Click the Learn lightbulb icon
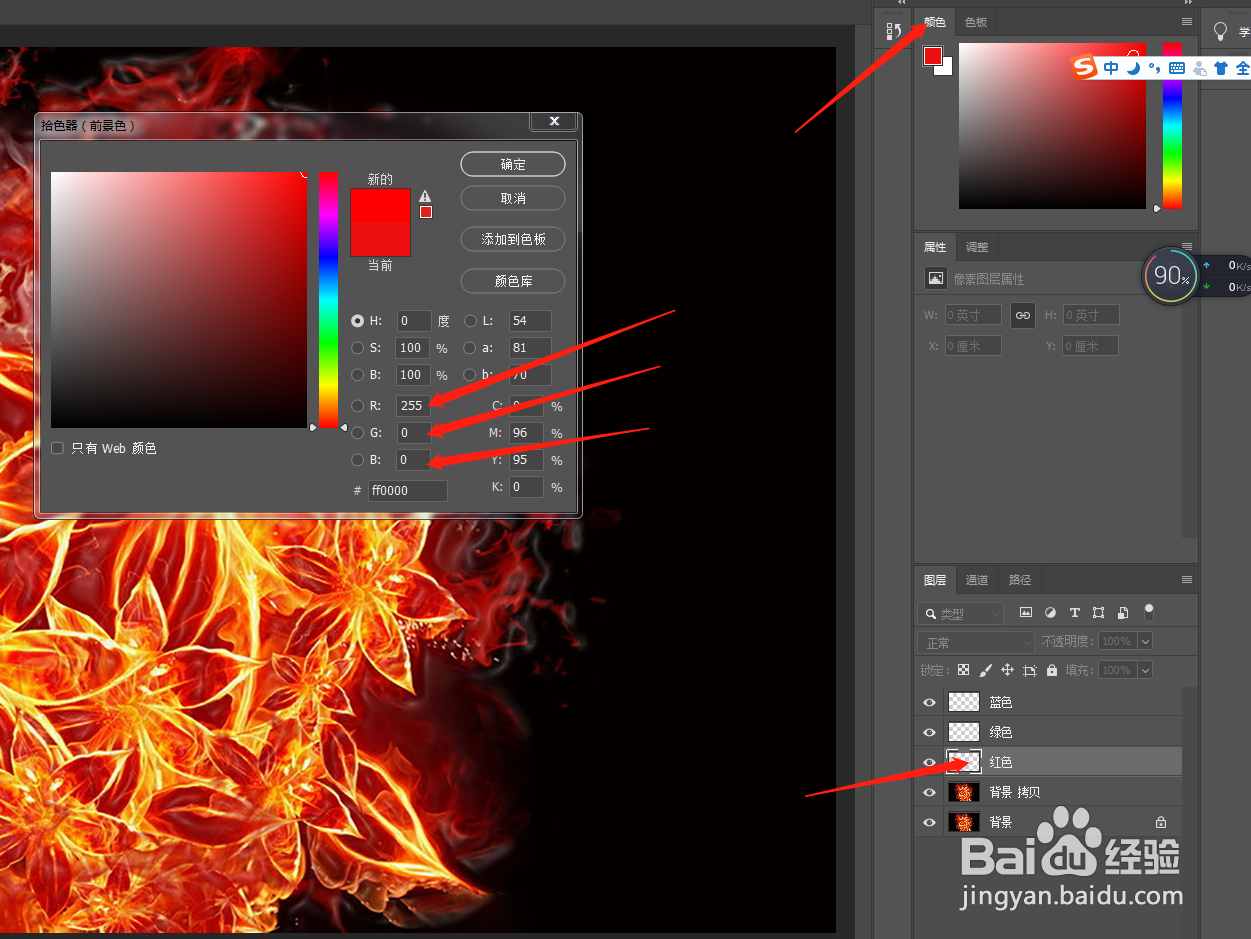Viewport: 1251px width, 939px height. 1220,31
